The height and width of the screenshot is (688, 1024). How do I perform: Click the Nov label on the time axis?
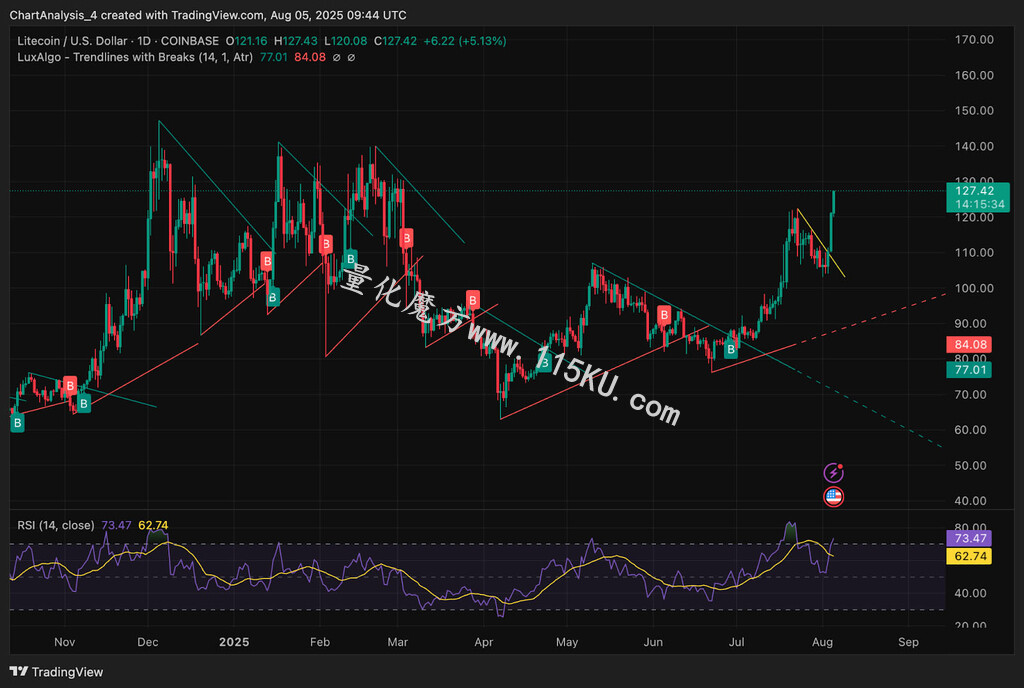click(65, 642)
